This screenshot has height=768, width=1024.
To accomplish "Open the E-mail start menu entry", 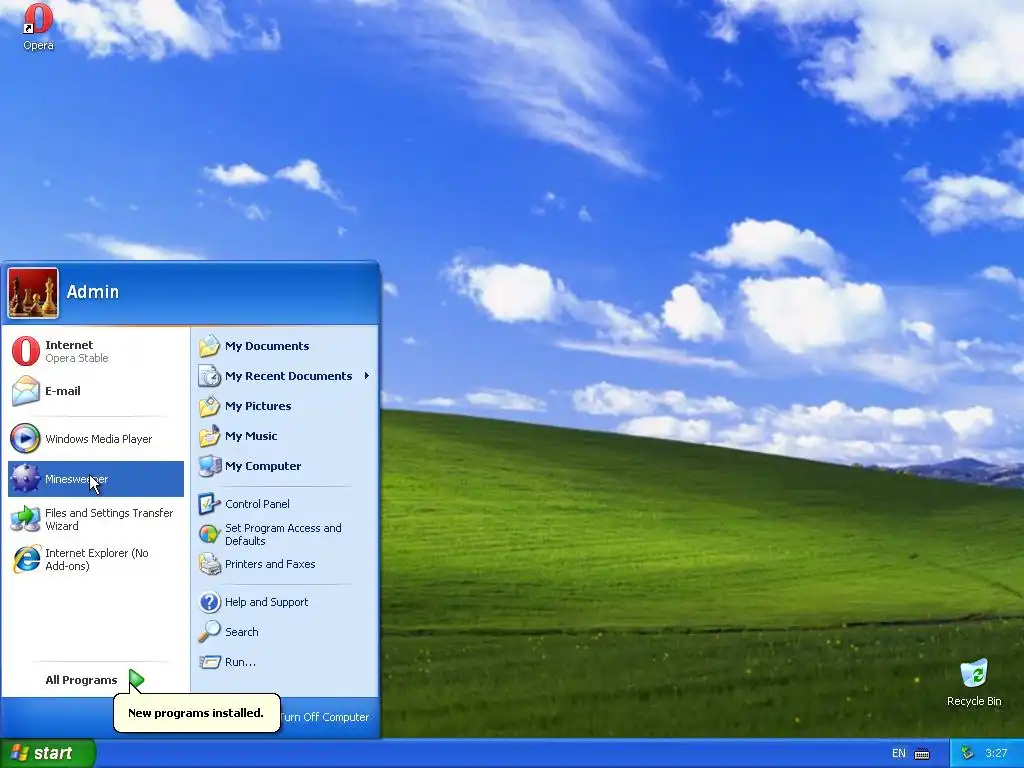I will tap(95, 391).
